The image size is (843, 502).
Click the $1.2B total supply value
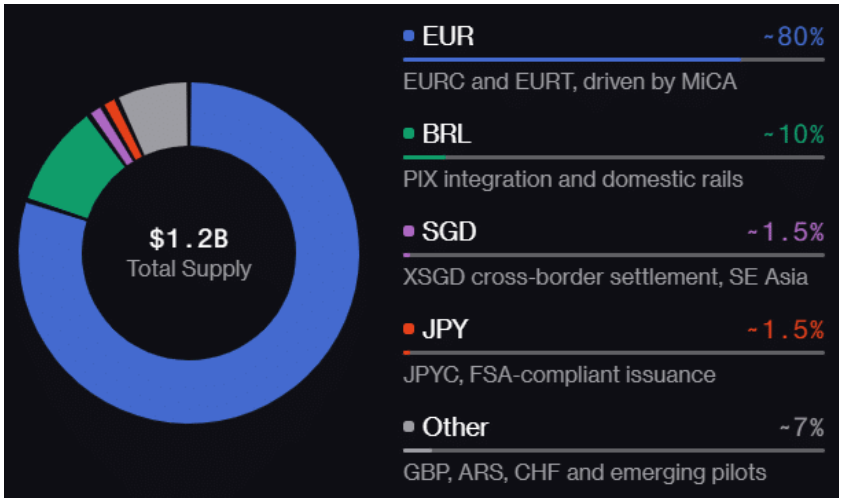188,239
